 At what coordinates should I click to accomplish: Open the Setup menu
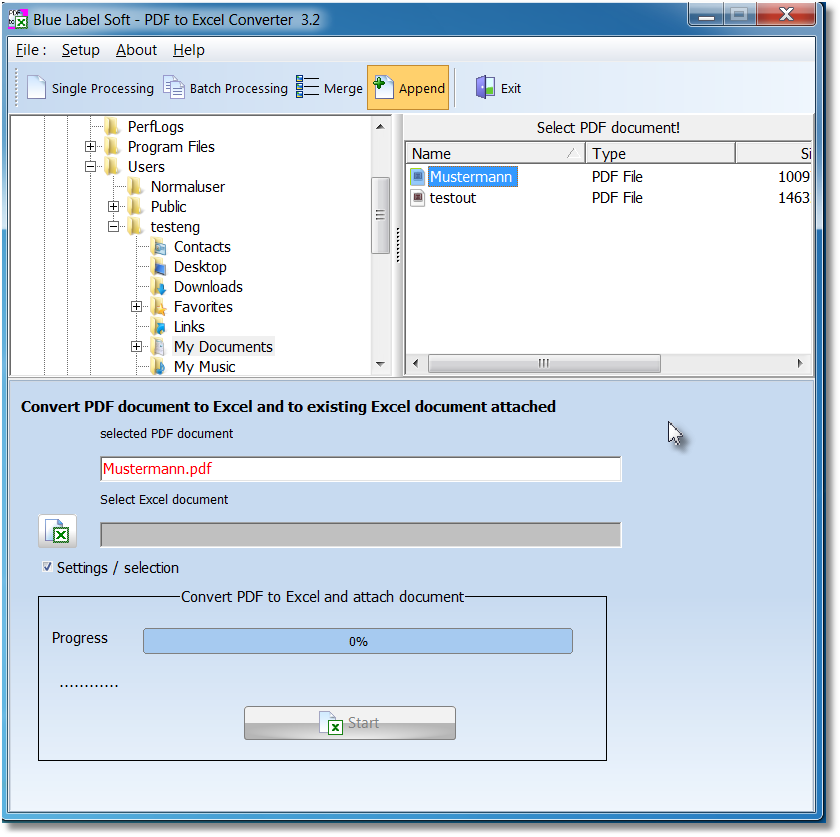(x=81, y=50)
